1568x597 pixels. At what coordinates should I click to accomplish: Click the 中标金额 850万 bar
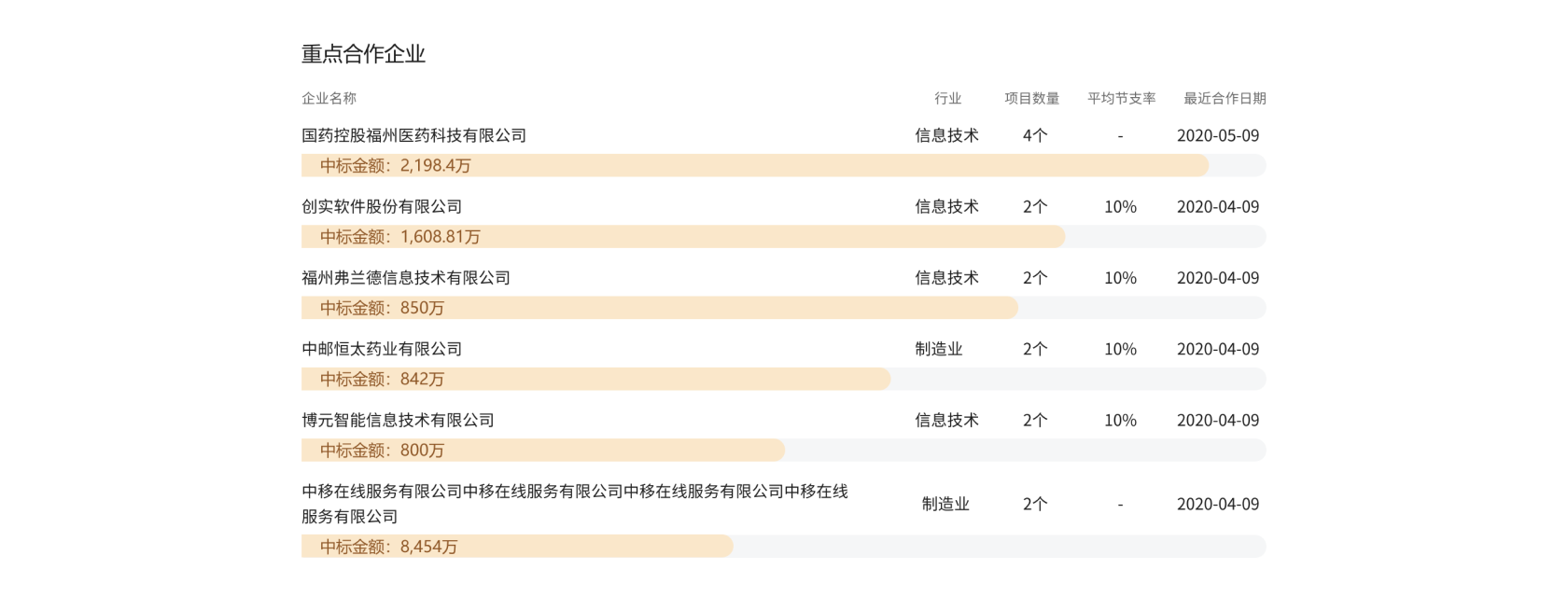[783, 308]
